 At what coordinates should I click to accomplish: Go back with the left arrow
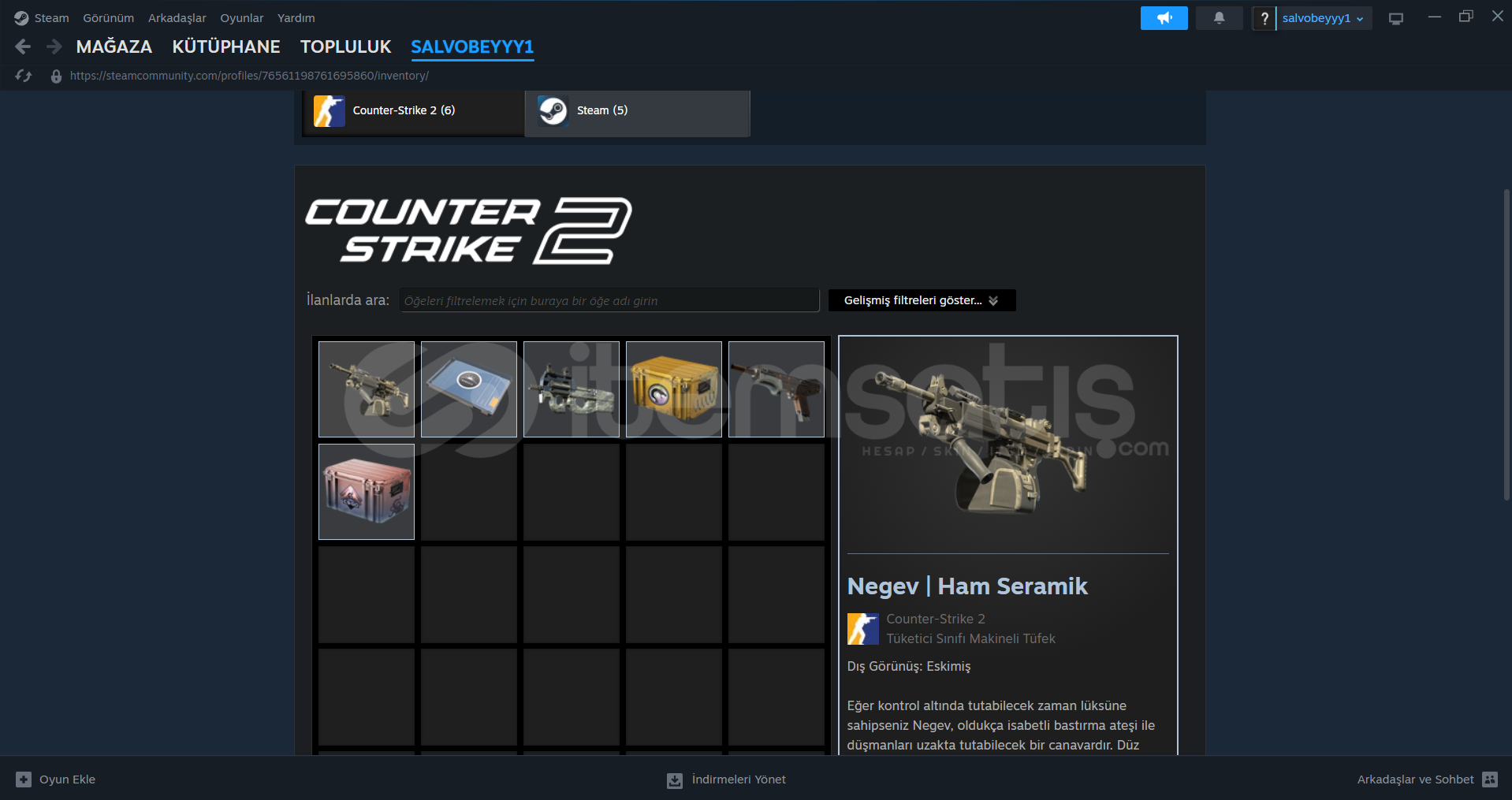point(23,47)
